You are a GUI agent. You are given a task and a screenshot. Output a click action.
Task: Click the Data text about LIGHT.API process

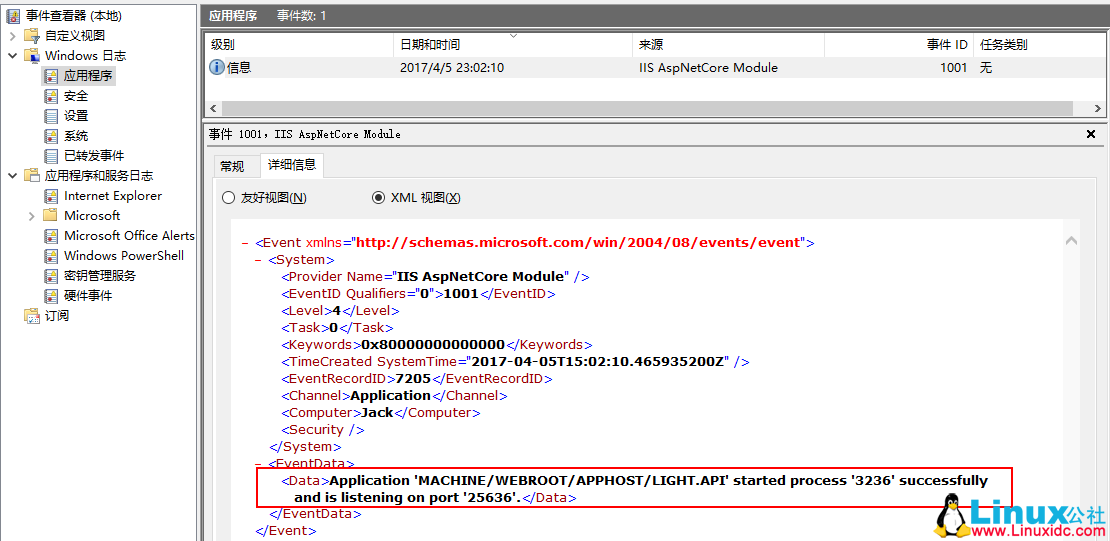(641, 489)
